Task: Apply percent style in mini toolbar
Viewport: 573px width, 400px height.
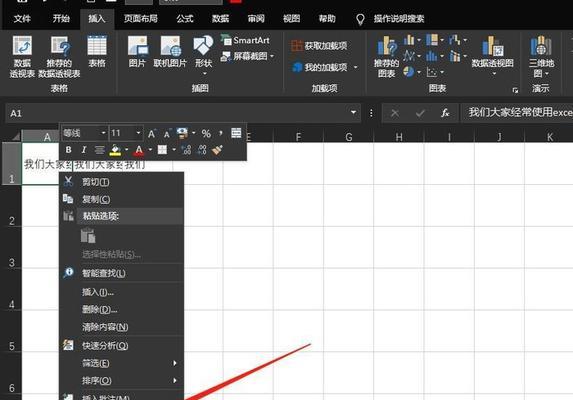Action: point(206,134)
